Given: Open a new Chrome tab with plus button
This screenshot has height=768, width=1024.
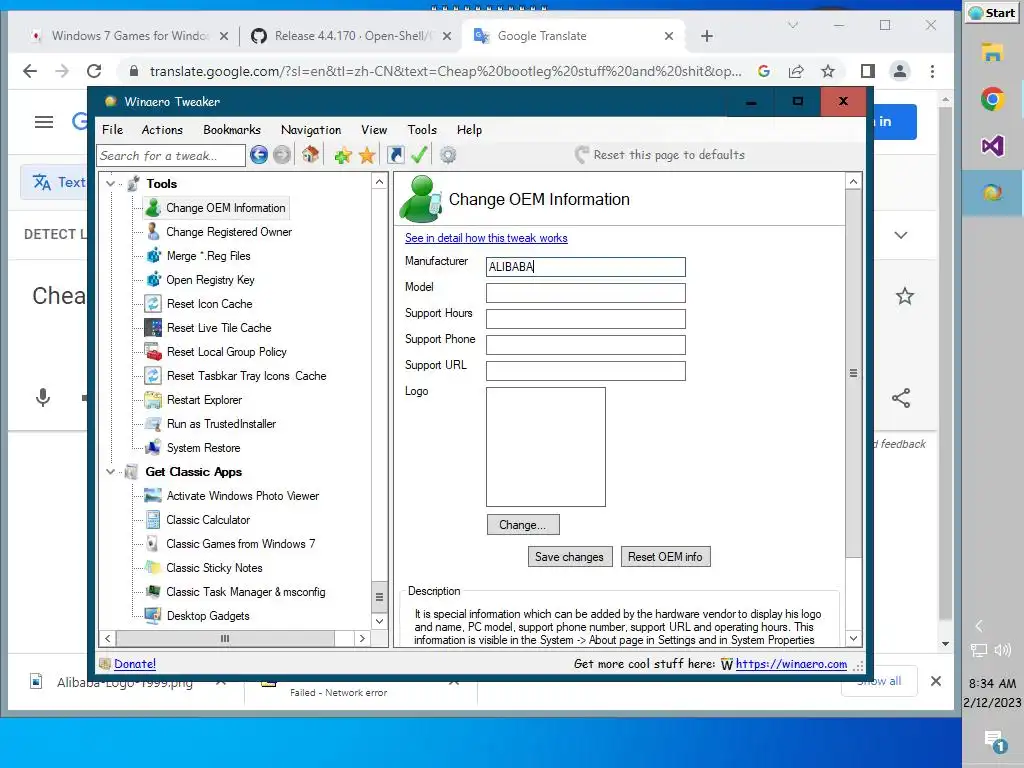Looking at the screenshot, I should 707,36.
